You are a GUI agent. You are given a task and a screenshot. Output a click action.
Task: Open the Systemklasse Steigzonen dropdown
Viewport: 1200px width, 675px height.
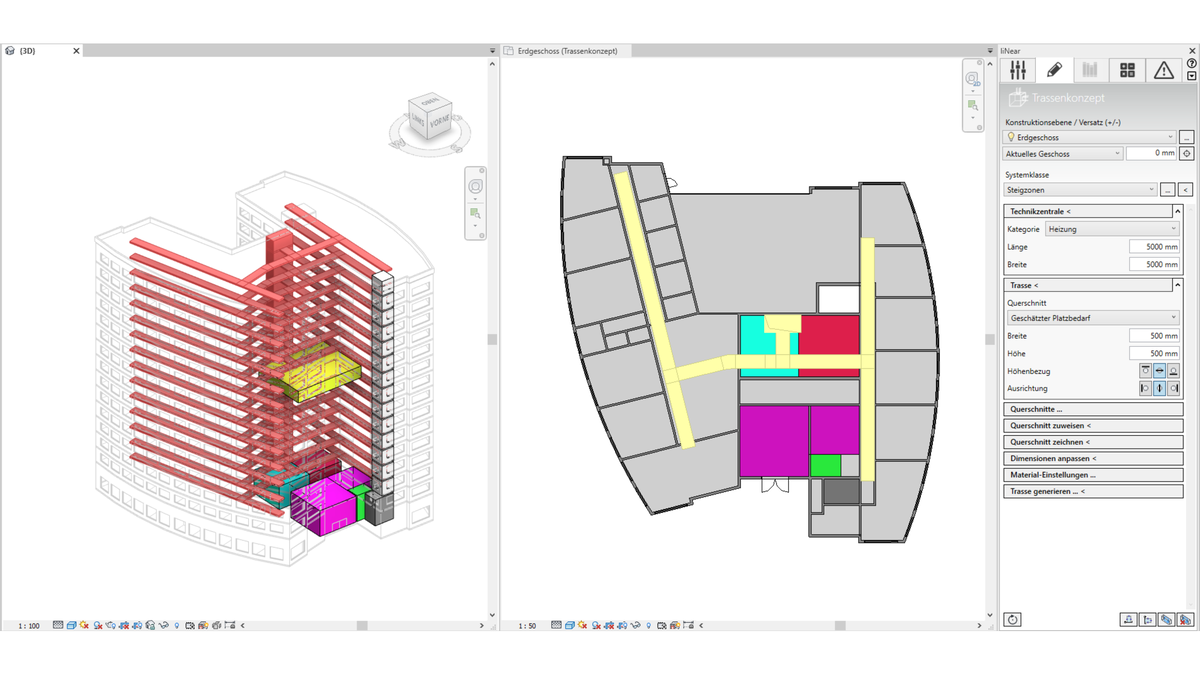point(1080,189)
